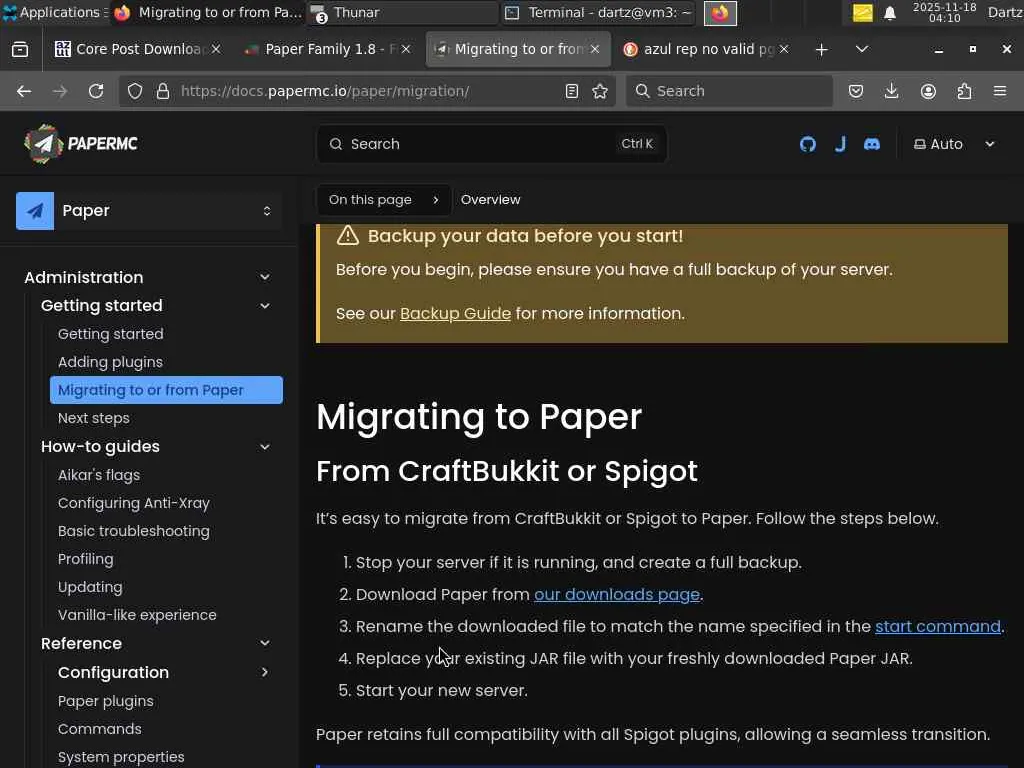Viewport: 1024px width, 768px height.
Task: Click the yellow mail icon in system tray
Action: [x=863, y=13]
